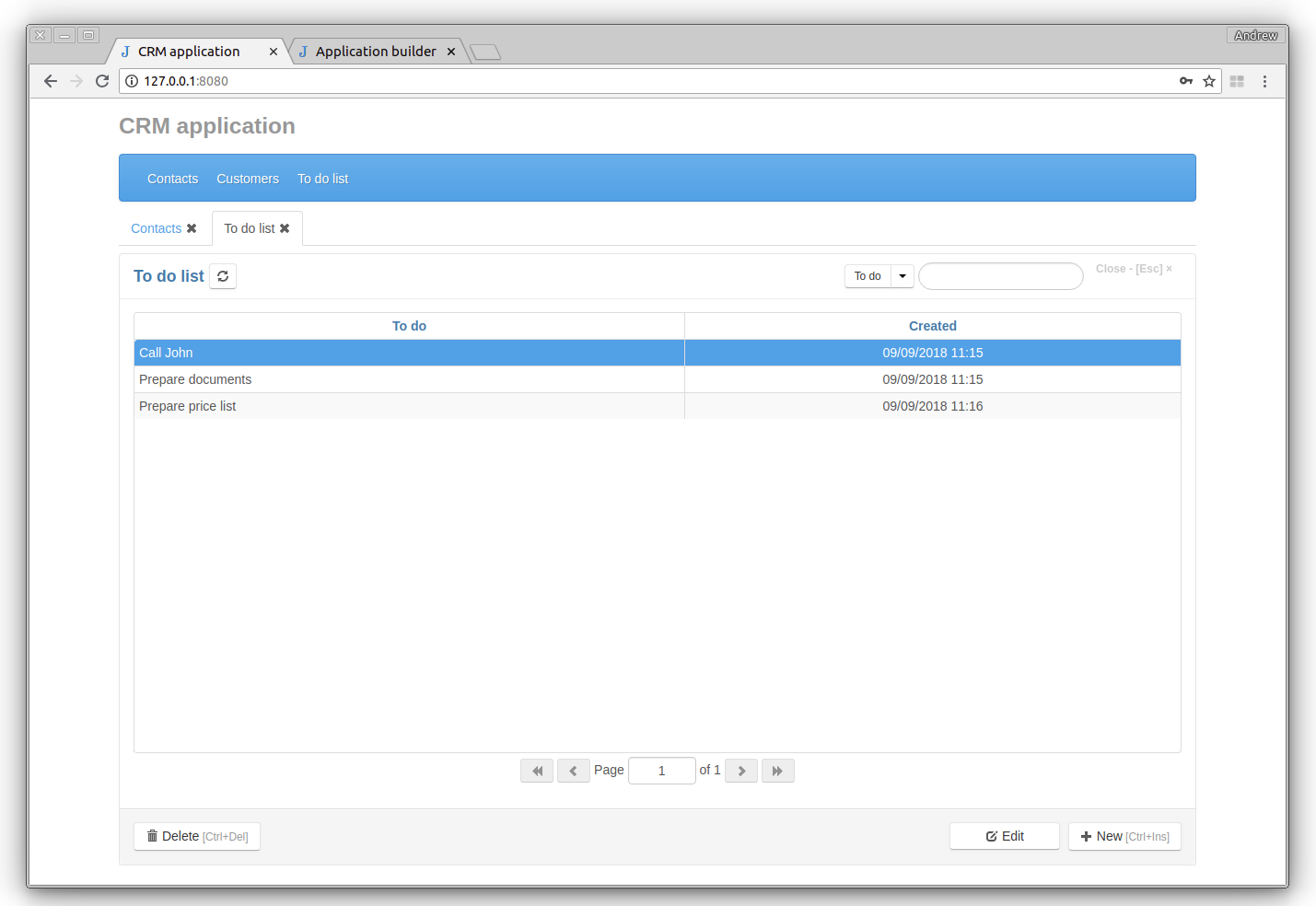1316x906 pixels.
Task: Select the Call John row
Action: tap(658, 353)
